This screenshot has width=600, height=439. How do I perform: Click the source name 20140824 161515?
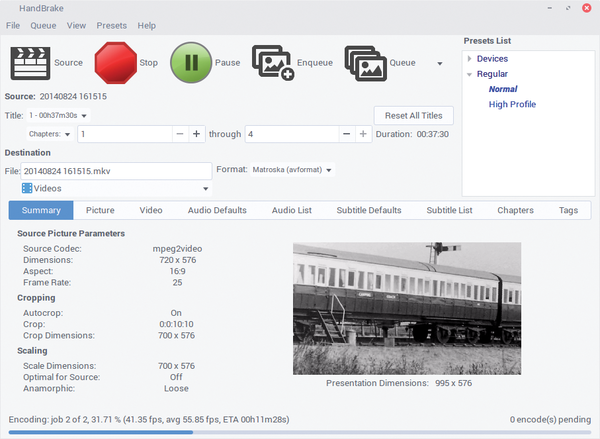pos(73,96)
